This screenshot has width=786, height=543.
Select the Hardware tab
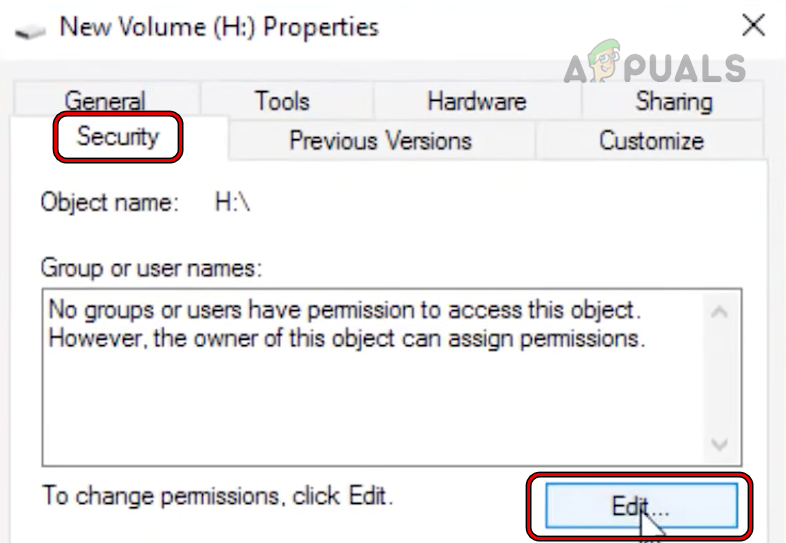pos(476,101)
